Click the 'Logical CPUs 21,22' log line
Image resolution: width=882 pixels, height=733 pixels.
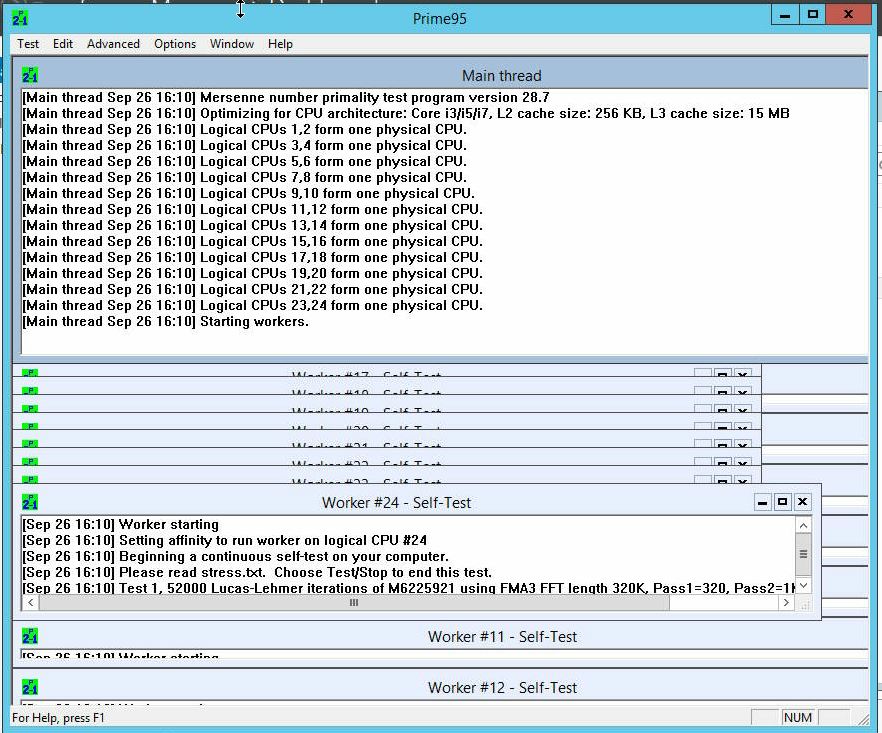tap(252, 290)
